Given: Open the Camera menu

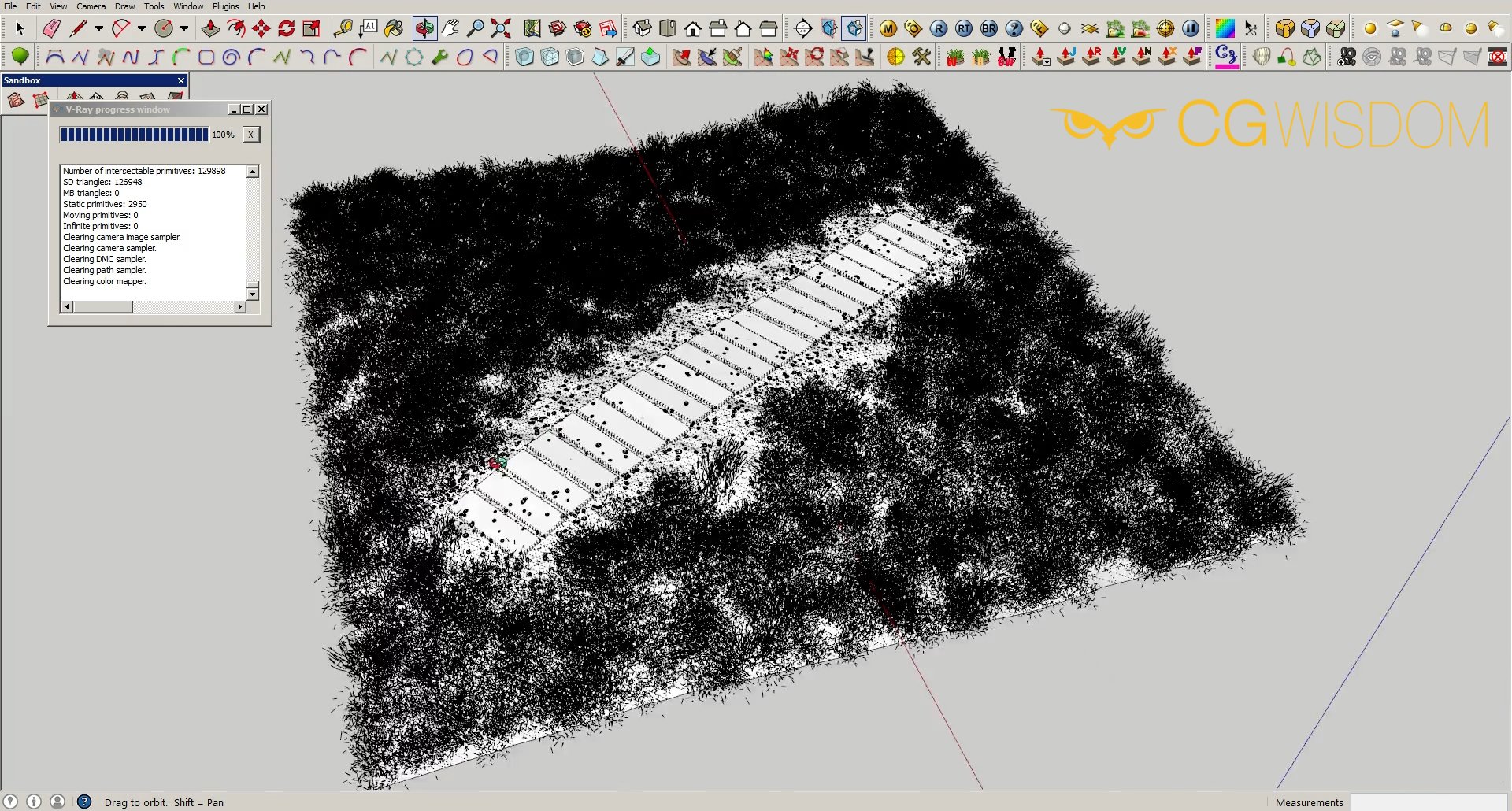Looking at the screenshot, I should click(x=91, y=6).
